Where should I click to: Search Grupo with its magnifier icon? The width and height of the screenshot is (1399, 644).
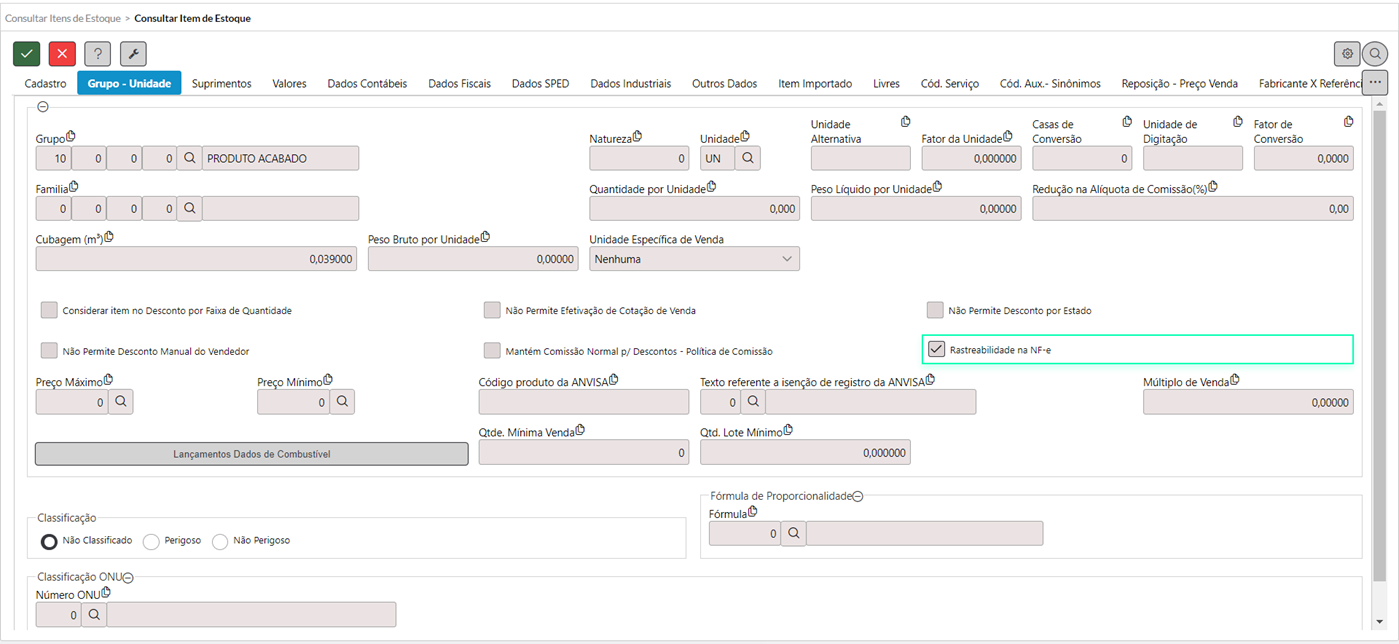(189, 158)
